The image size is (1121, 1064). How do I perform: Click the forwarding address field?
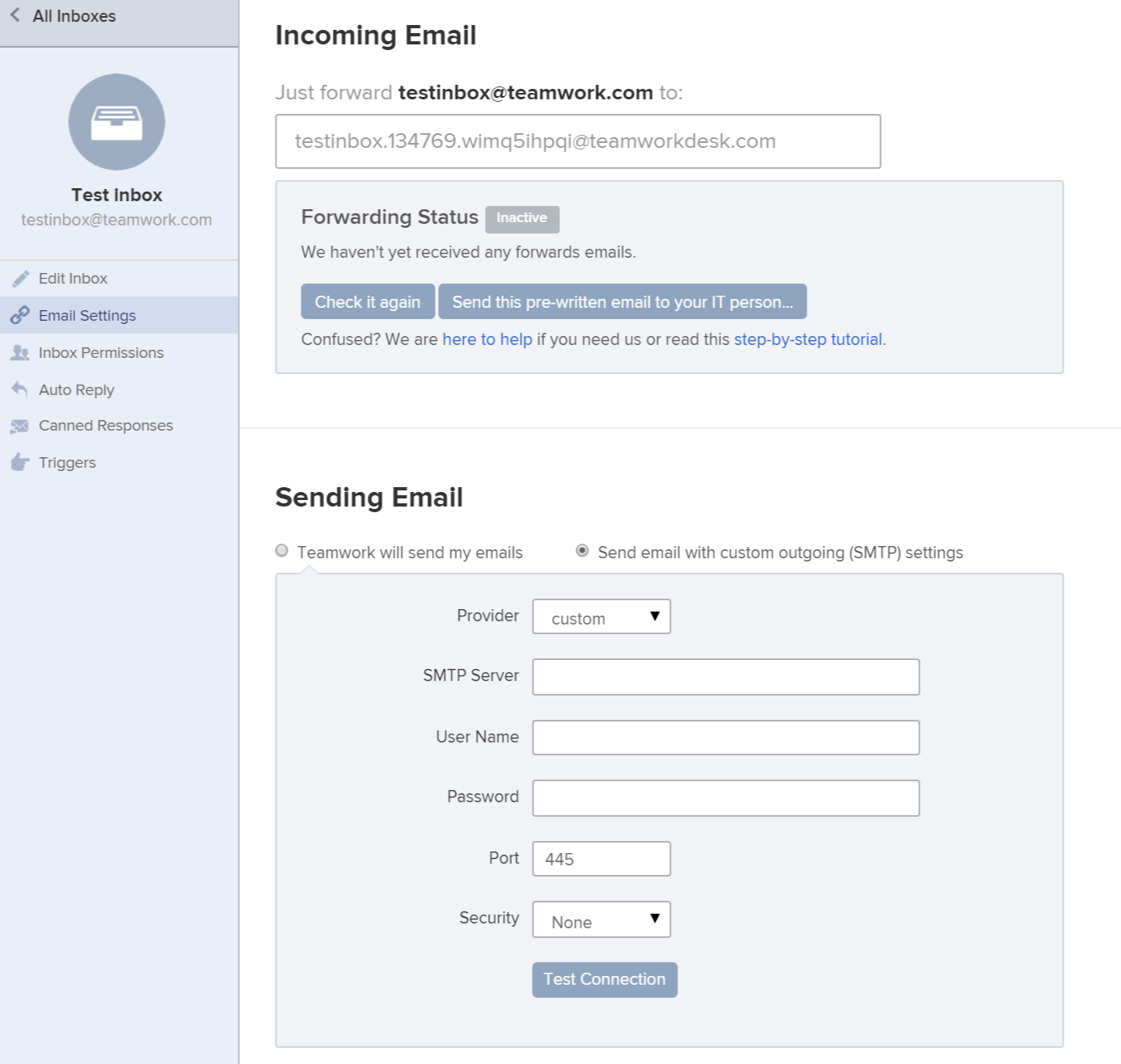click(578, 141)
